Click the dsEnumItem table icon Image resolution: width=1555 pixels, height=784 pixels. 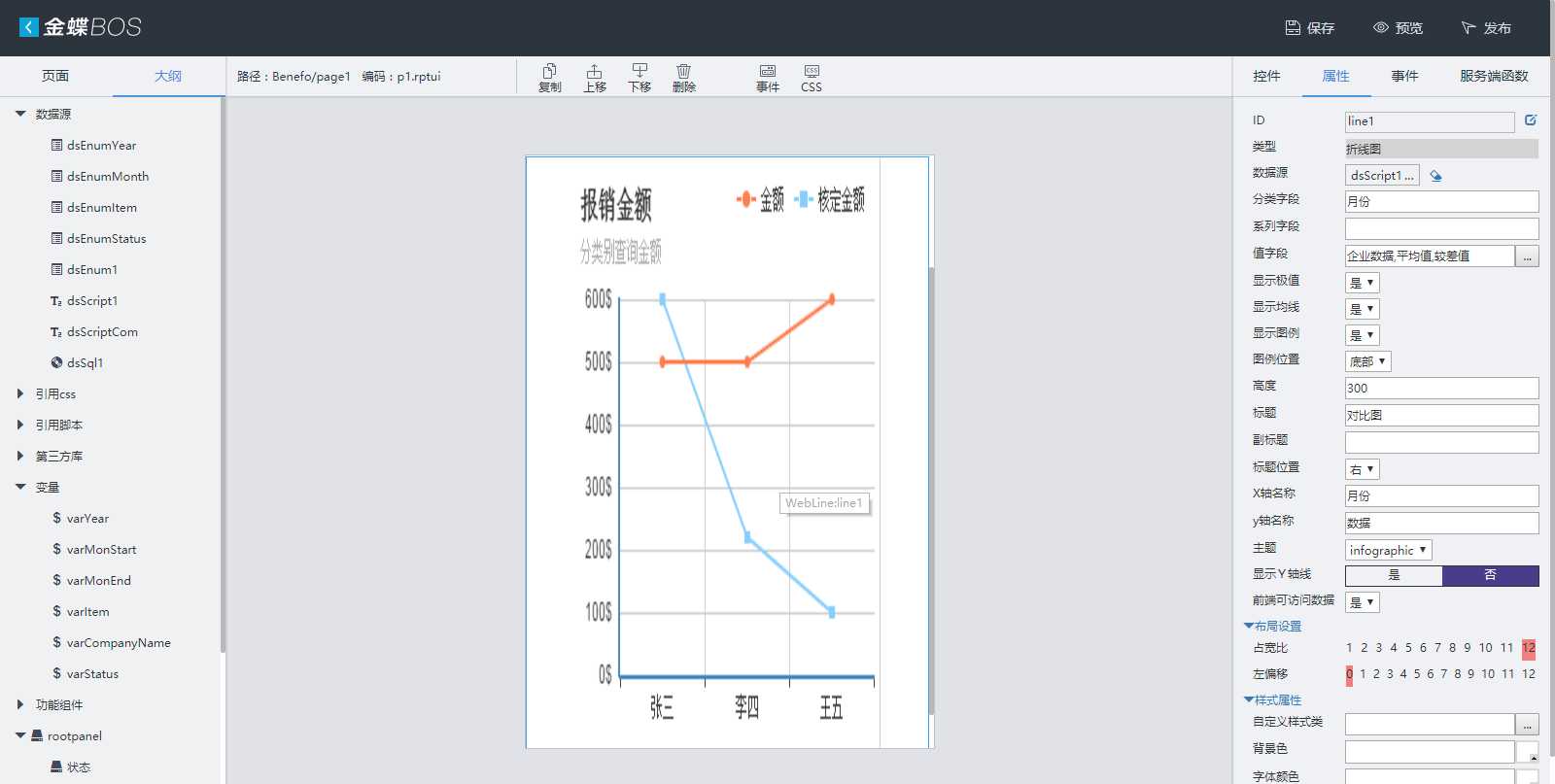point(56,207)
